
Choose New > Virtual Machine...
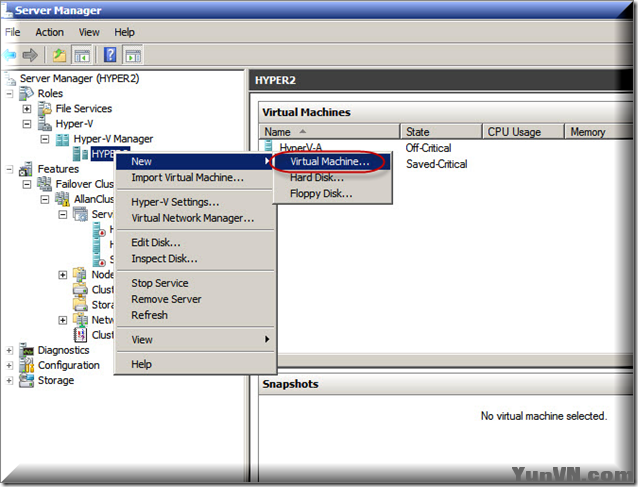[332, 162]
